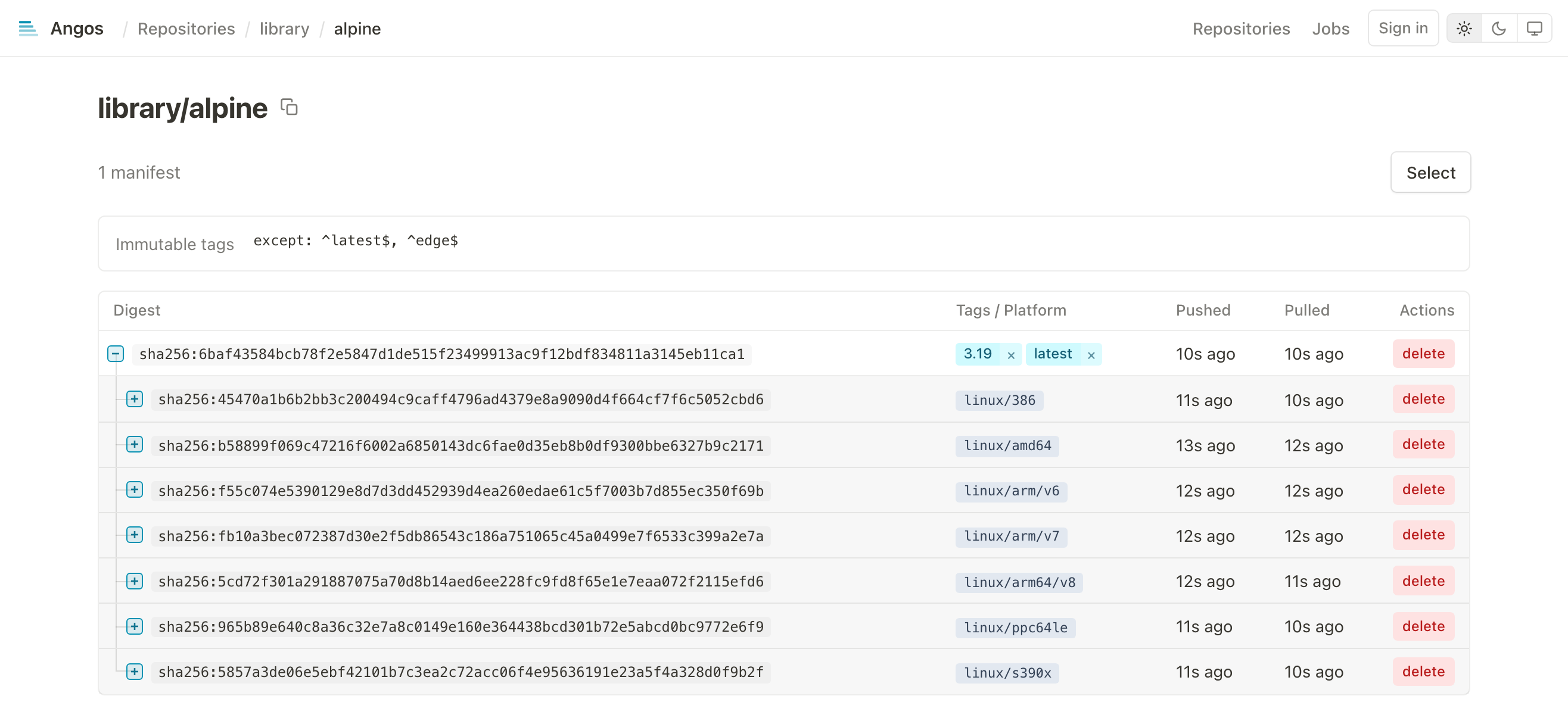Expand the linux/arm64/v8 manifest row
This screenshot has width=1568, height=724.
click(x=135, y=581)
